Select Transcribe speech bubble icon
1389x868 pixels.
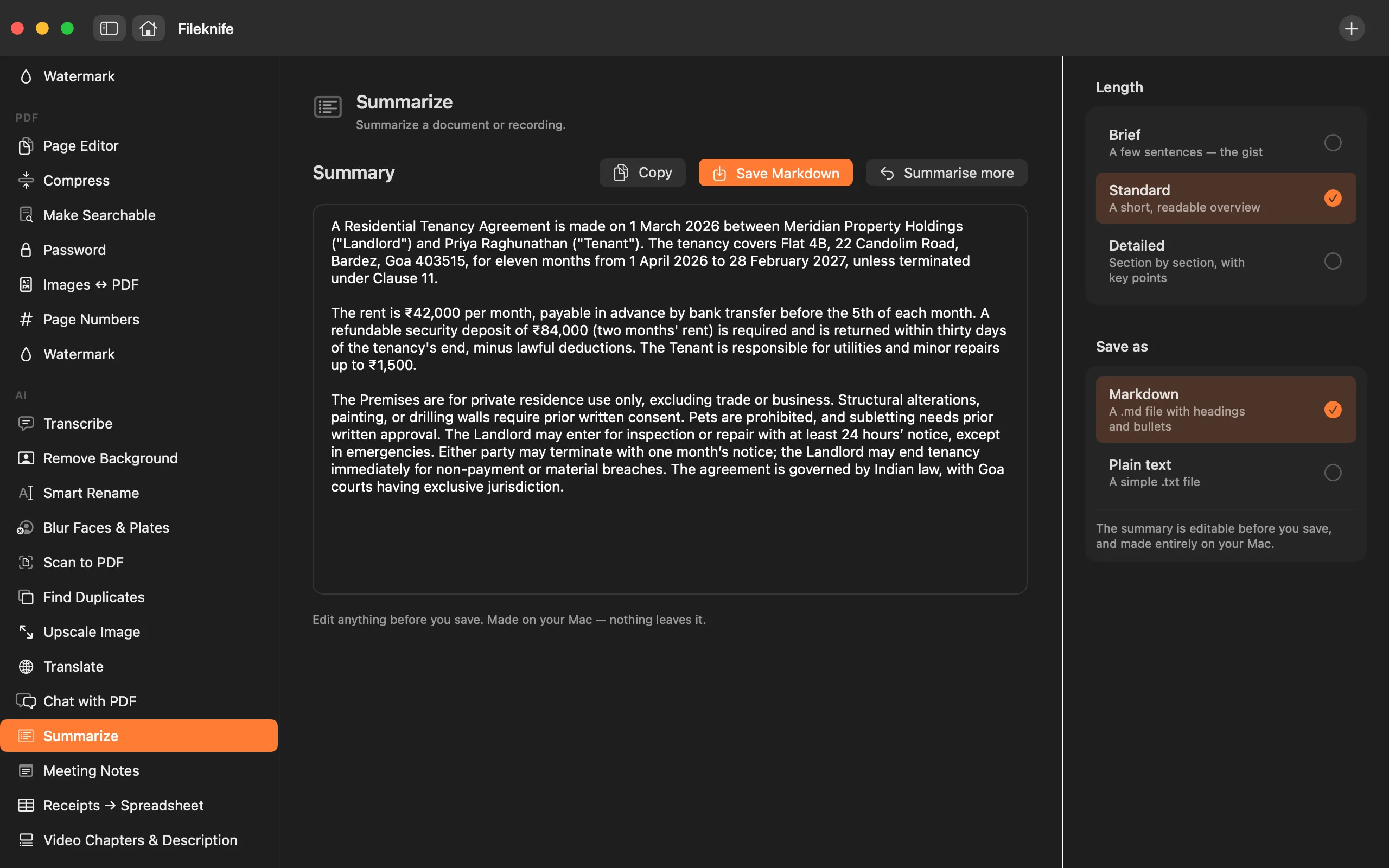click(26, 424)
